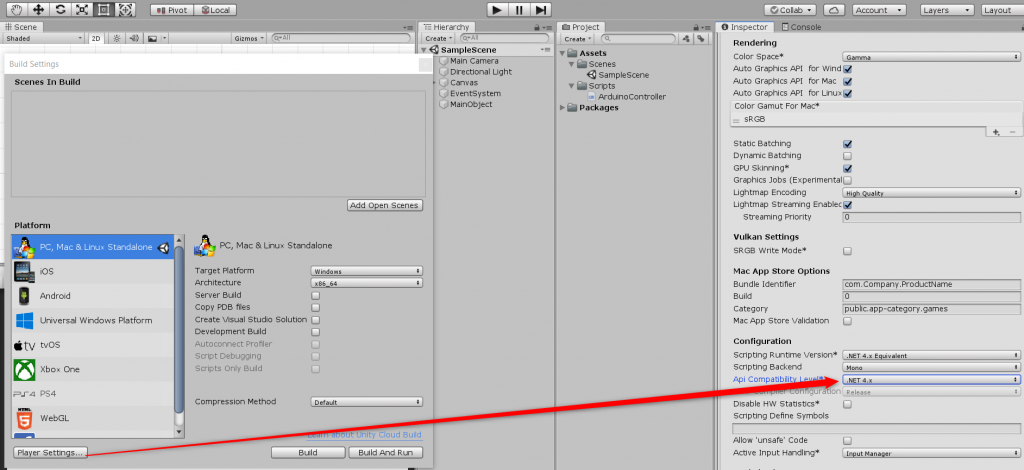The height and width of the screenshot is (470, 1024).
Task: Expand the Packages folder
Action: pyautogui.click(x=564, y=108)
